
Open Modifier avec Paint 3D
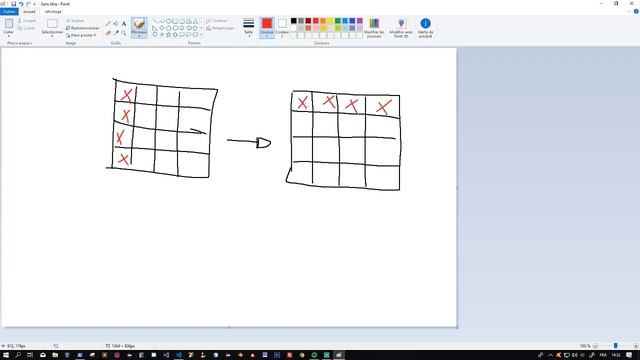click(x=401, y=28)
